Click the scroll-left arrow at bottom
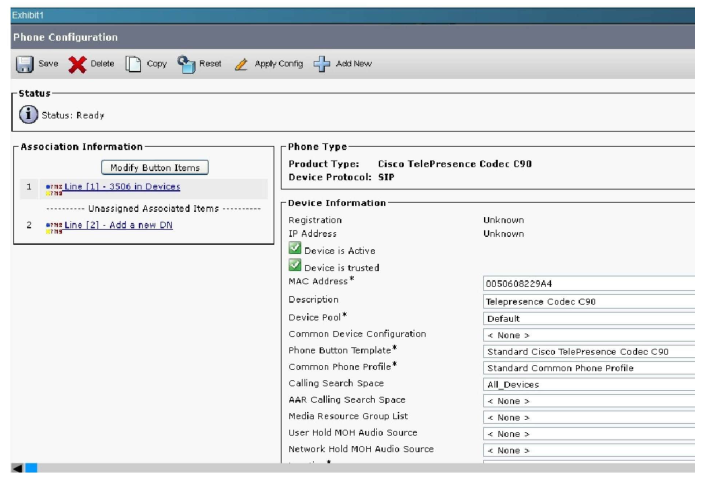This screenshot has height=478, width=704. click(x=17, y=468)
